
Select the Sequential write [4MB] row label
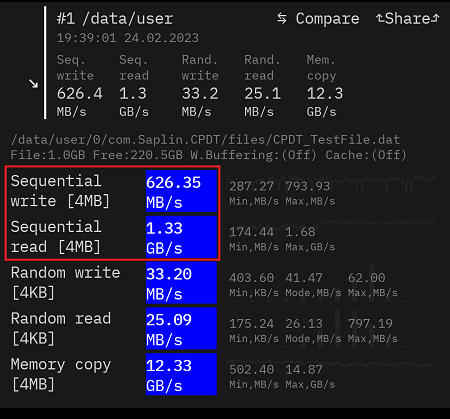(60, 191)
